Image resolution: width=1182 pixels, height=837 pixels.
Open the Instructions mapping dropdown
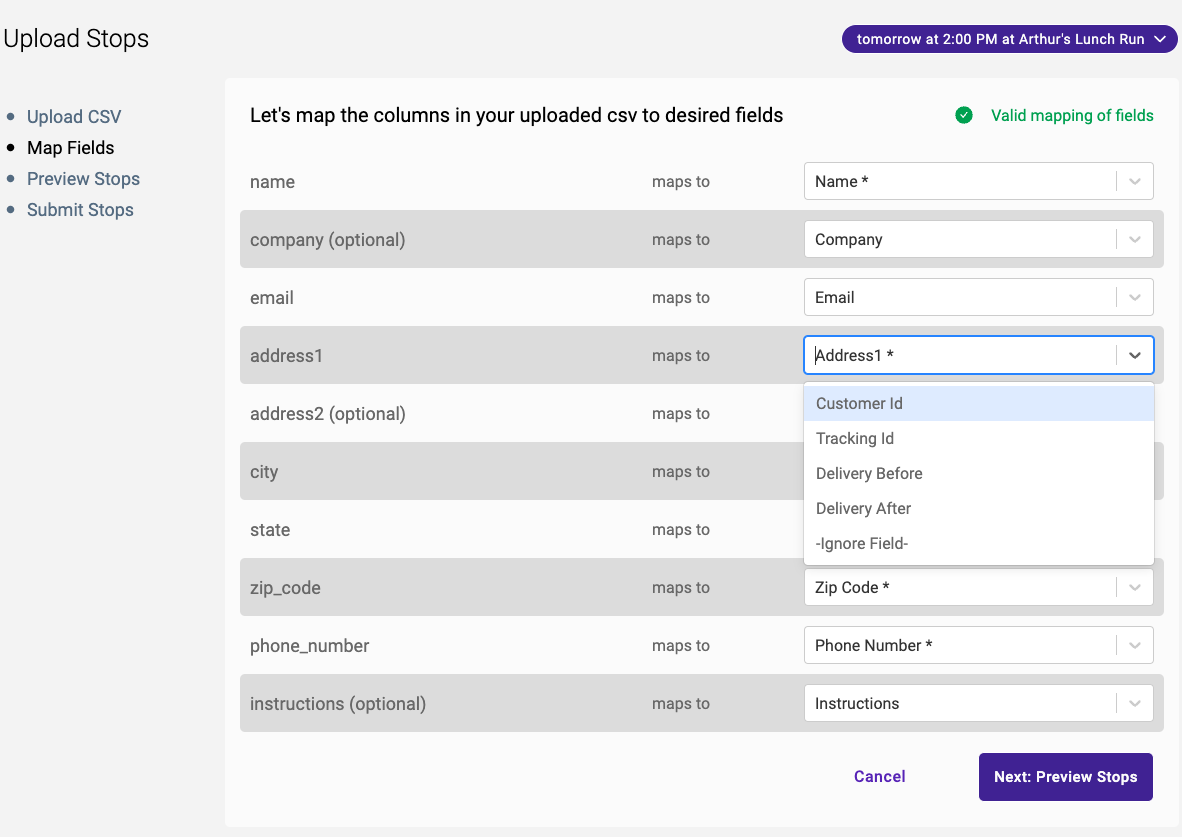coord(978,704)
